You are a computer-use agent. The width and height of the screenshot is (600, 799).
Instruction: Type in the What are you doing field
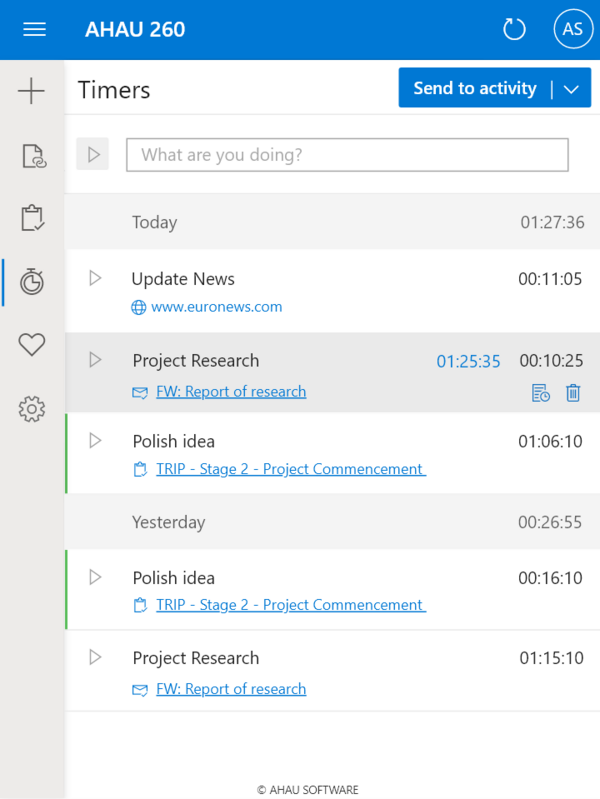click(x=347, y=155)
